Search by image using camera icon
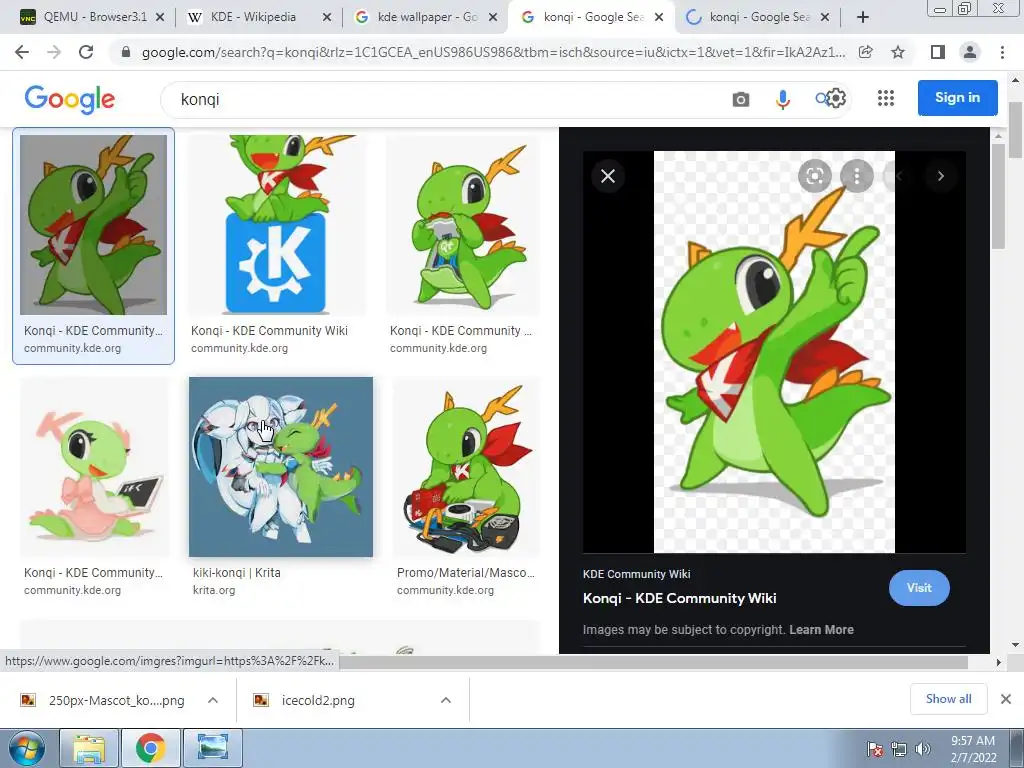 [741, 99]
